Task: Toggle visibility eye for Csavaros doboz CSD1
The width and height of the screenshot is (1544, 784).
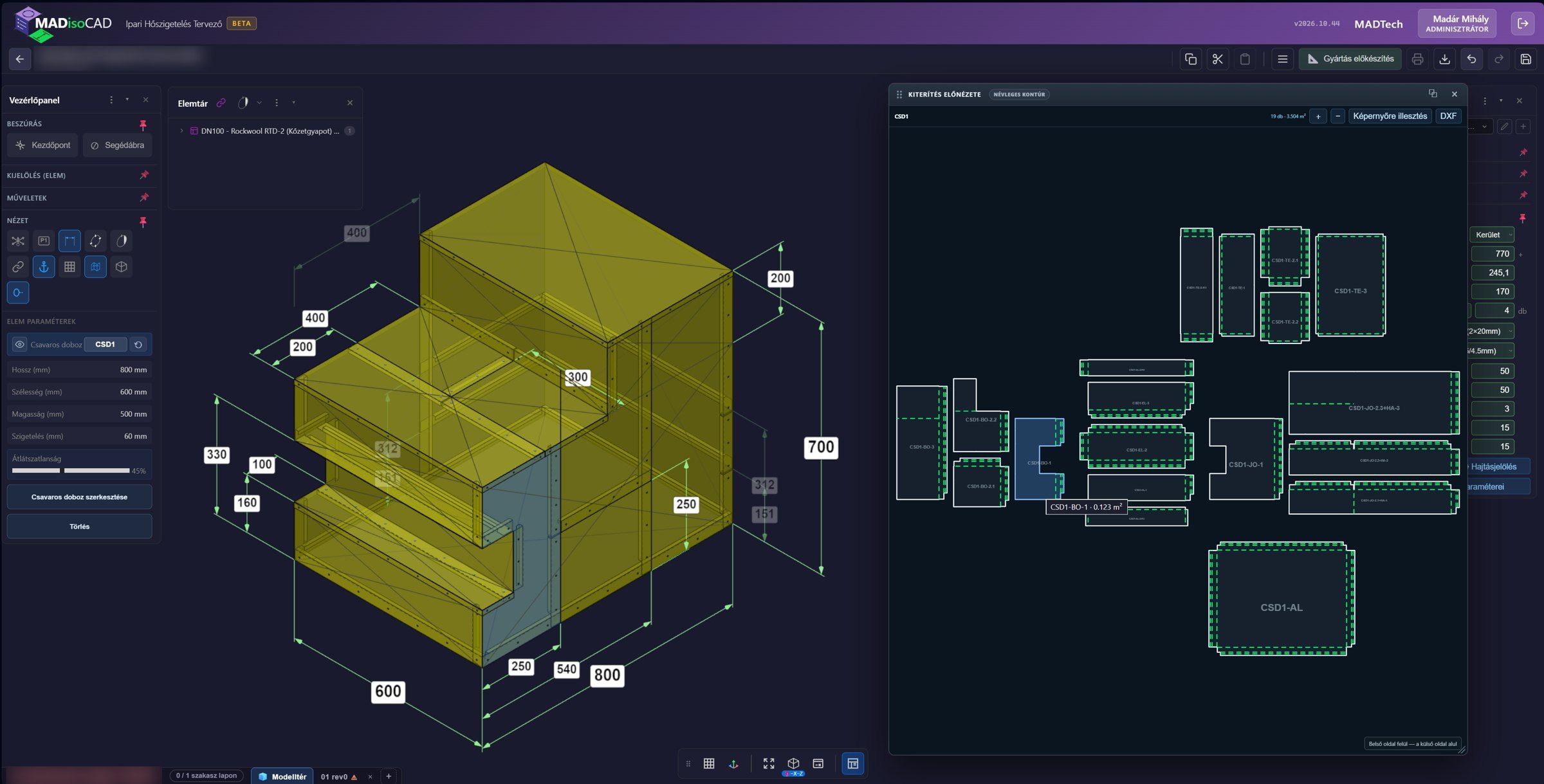Action: [x=20, y=345]
